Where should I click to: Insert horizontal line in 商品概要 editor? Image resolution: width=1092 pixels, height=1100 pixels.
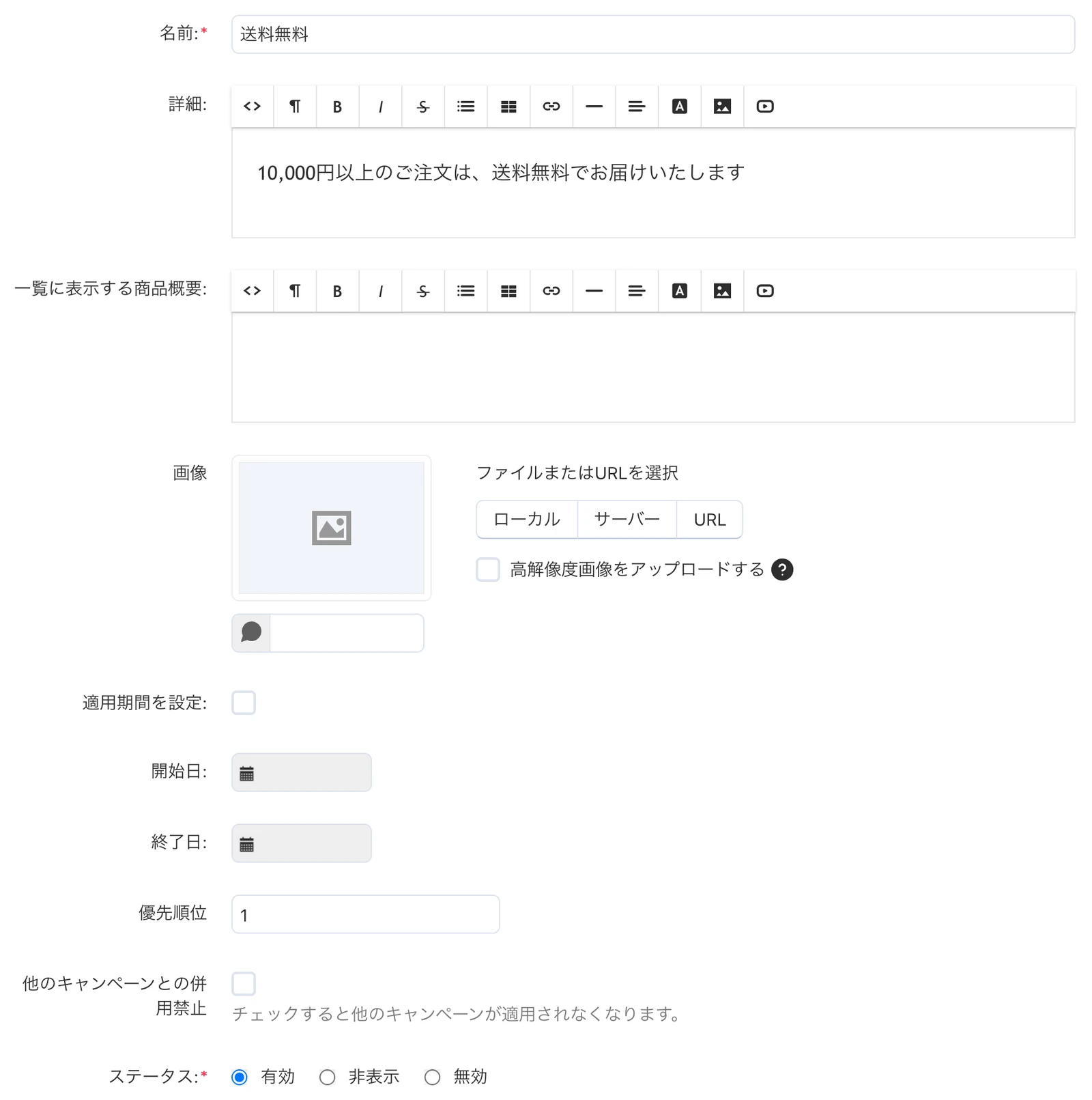tap(594, 291)
